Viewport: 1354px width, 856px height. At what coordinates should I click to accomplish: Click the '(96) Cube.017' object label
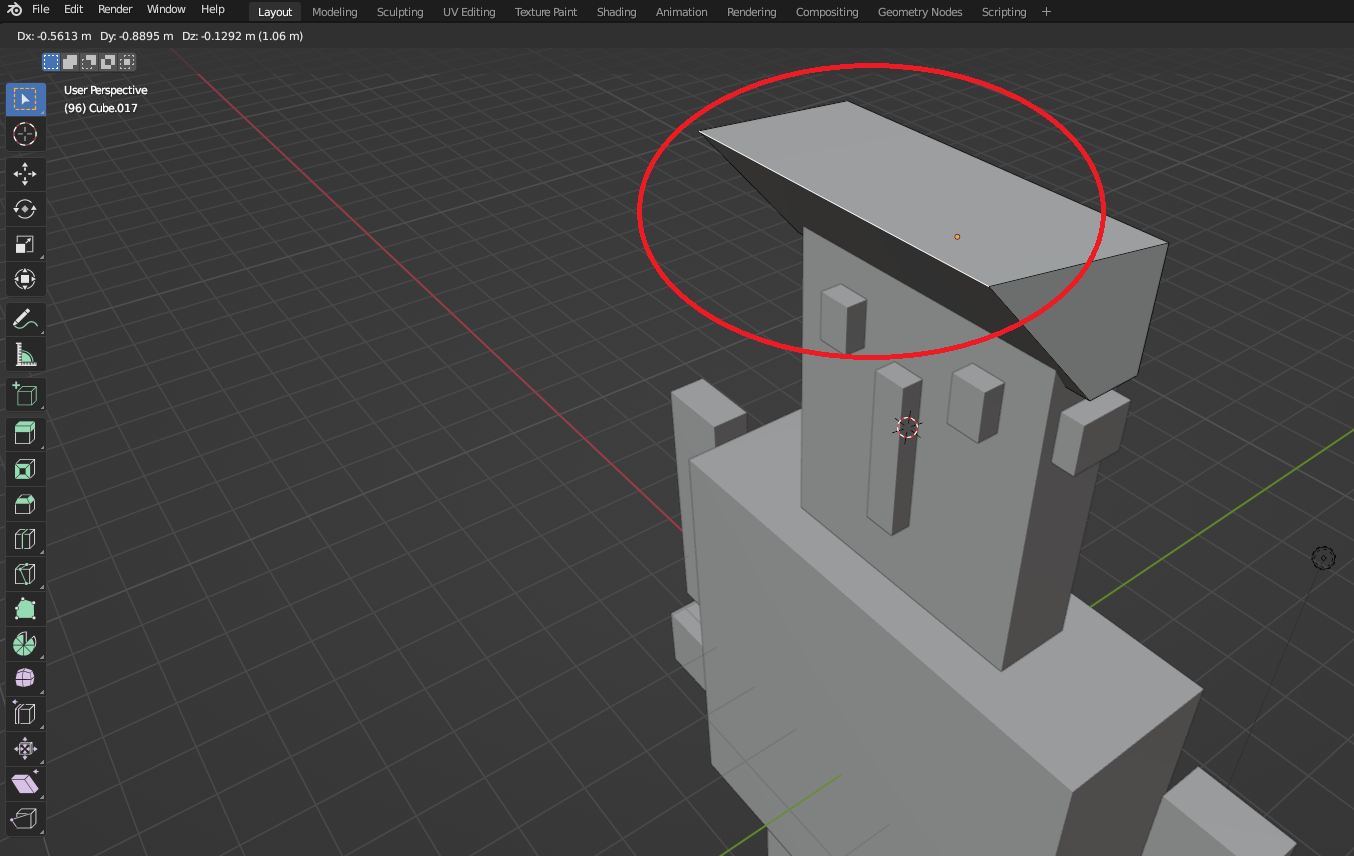click(x=101, y=108)
